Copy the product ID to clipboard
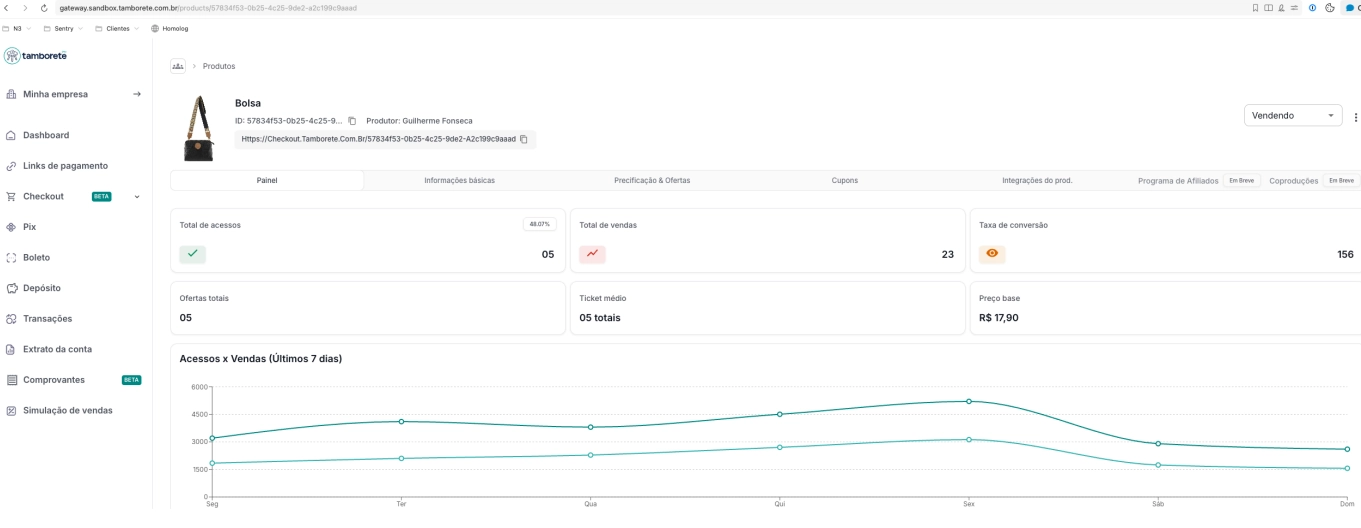 352,121
